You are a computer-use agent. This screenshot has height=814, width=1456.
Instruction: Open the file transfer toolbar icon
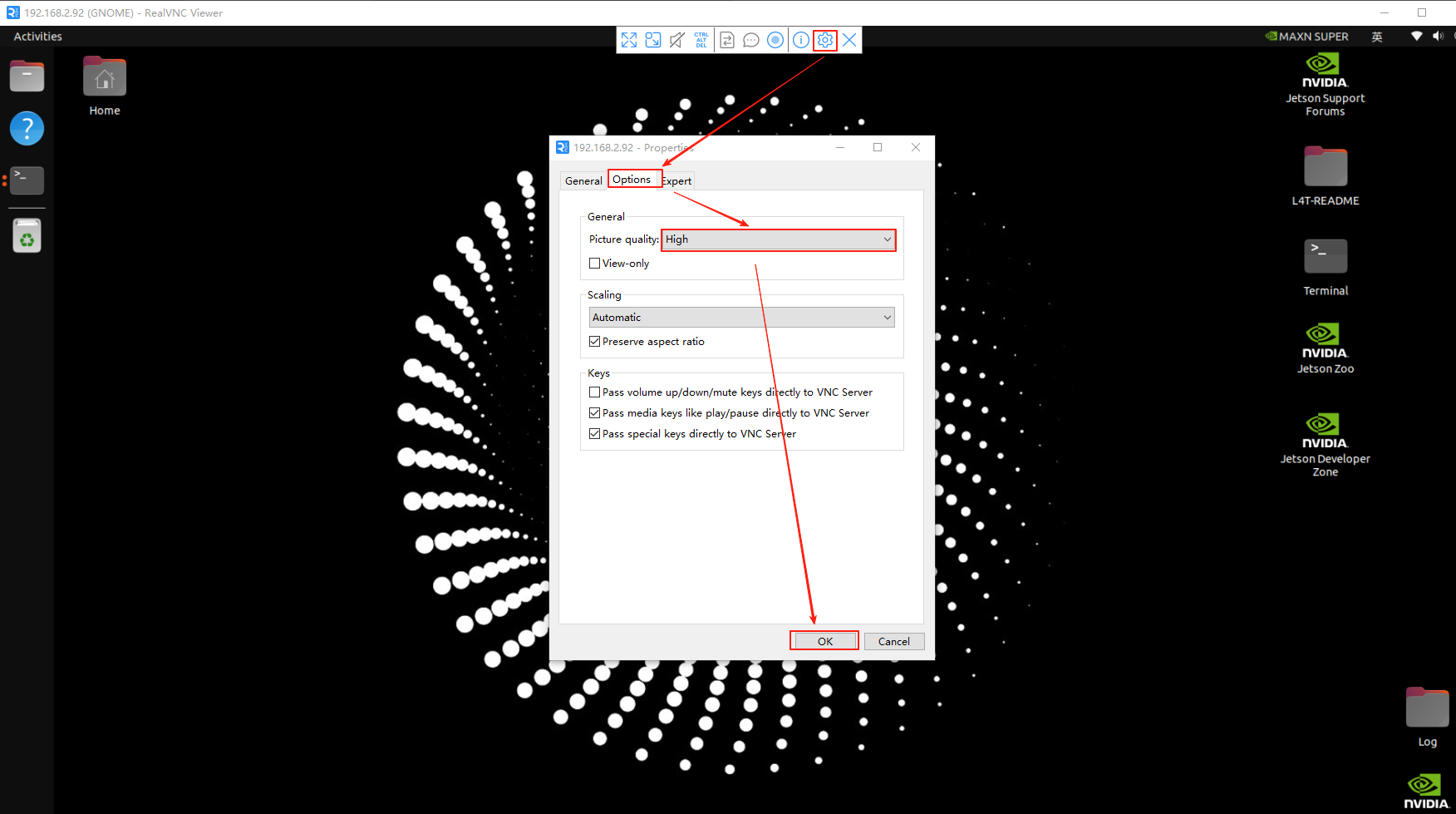[x=727, y=40]
